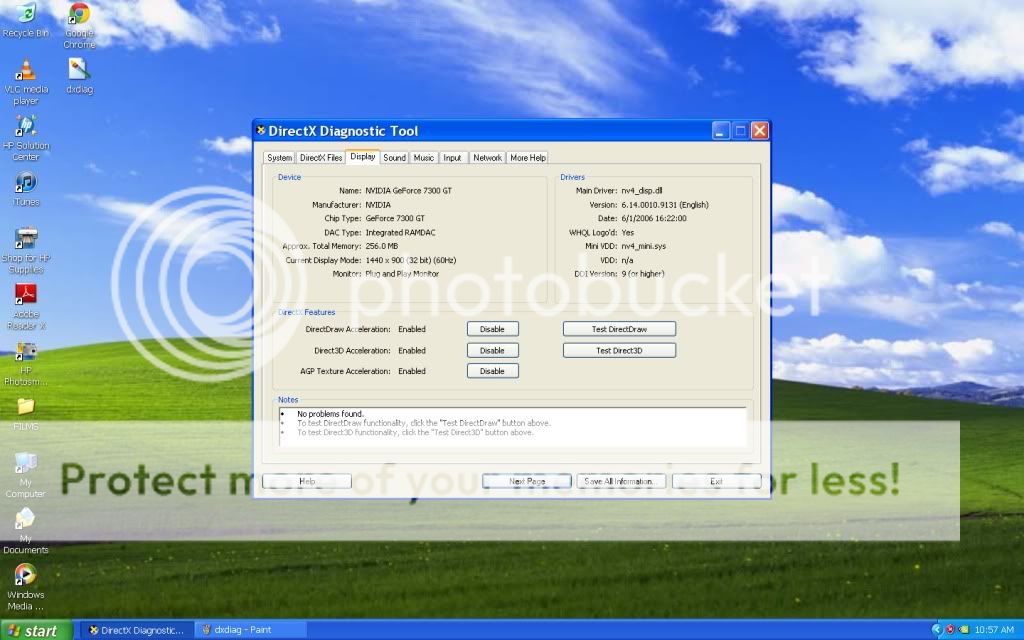Select the VLC media player desktop icon
The height and width of the screenshot is (640, 1024).
point(25,82)
